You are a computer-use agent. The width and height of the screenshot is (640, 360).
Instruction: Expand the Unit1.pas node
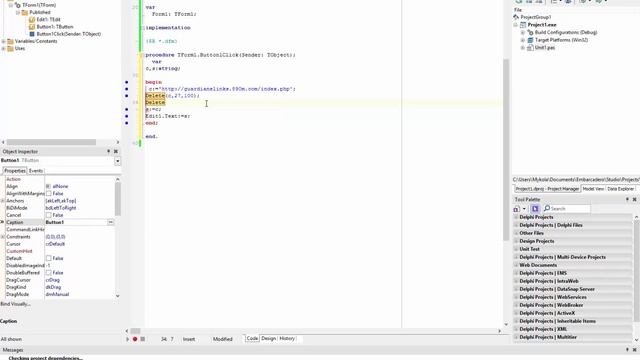523,48
